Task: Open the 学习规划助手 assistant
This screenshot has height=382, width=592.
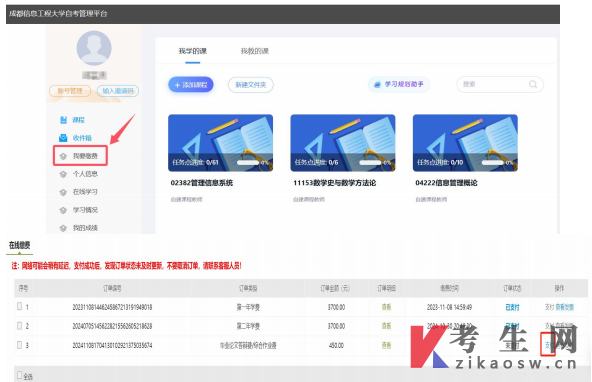Action: tap(399, 84)
